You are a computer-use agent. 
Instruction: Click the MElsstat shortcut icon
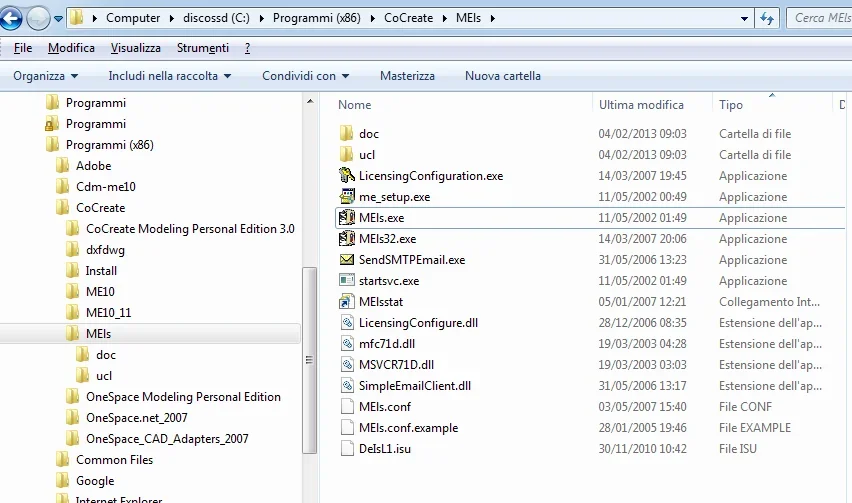[x=347, y=302]
